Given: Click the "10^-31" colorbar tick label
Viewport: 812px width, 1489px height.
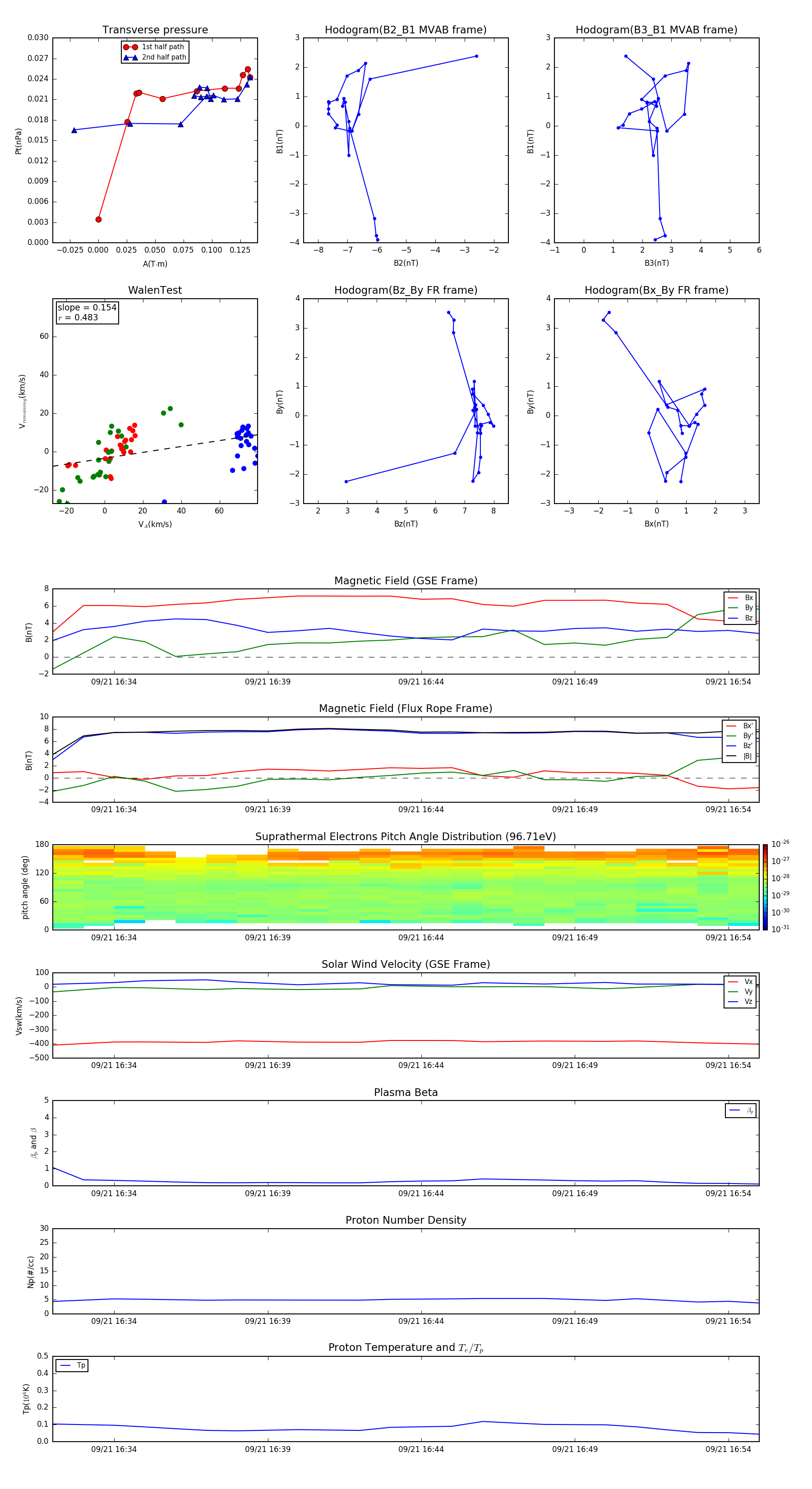Looking at the screenshot, I should (780, 929).
